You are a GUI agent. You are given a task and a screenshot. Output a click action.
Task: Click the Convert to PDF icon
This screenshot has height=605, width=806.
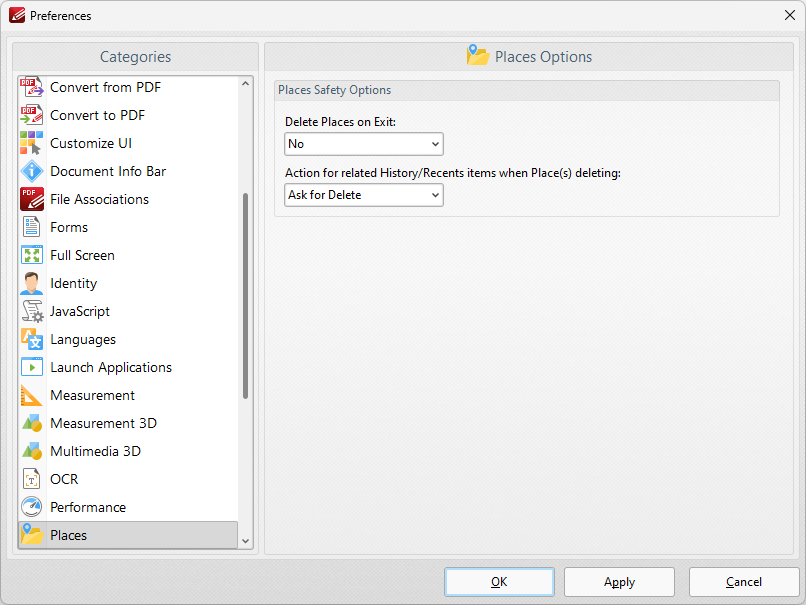click(x=32, y=115)
